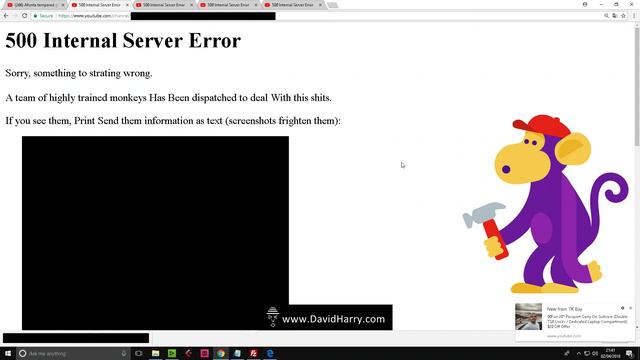Click the 'New from TK Bay' notification title

[x=564, y=309]
